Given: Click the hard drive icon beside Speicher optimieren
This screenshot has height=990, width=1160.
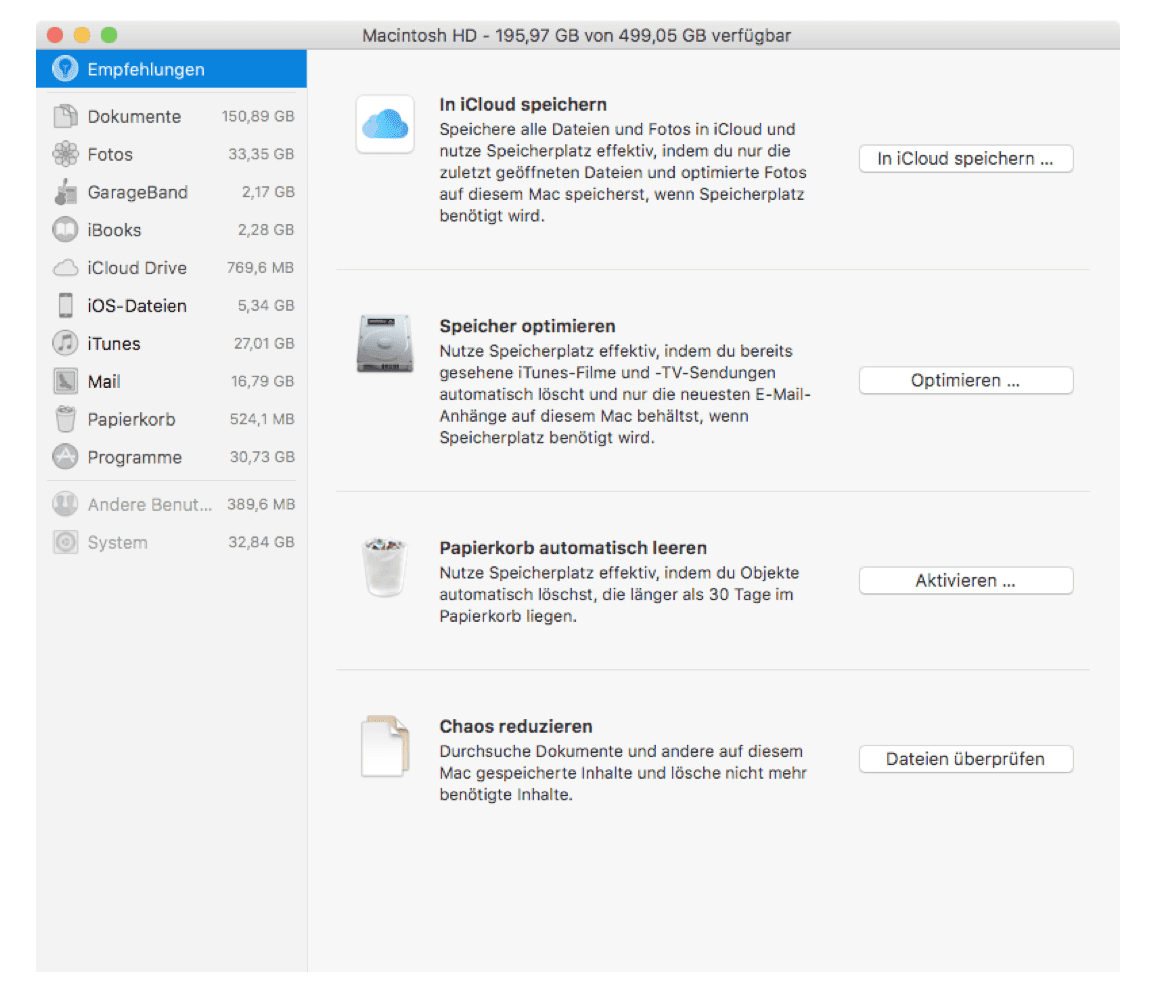Looking at the screenshot, I should (x=385, y=344).
